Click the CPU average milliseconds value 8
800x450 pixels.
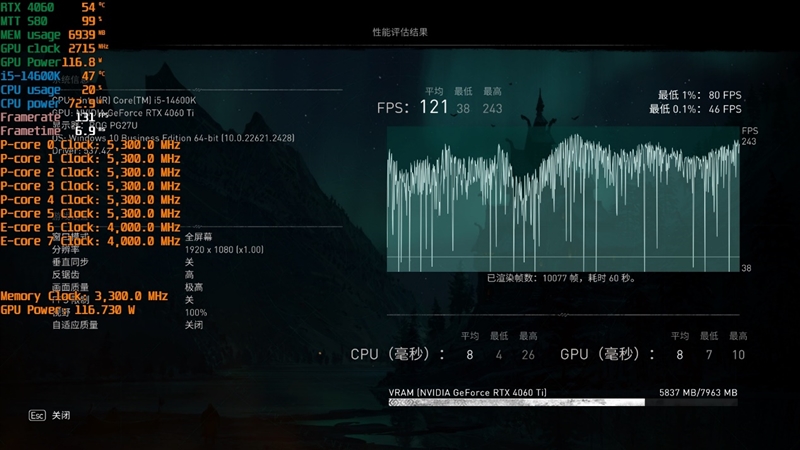coord(469,355)
